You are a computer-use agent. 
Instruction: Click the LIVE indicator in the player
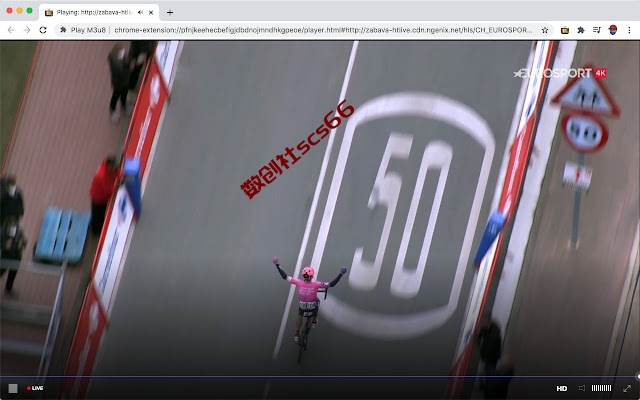[x=35, y=388]
